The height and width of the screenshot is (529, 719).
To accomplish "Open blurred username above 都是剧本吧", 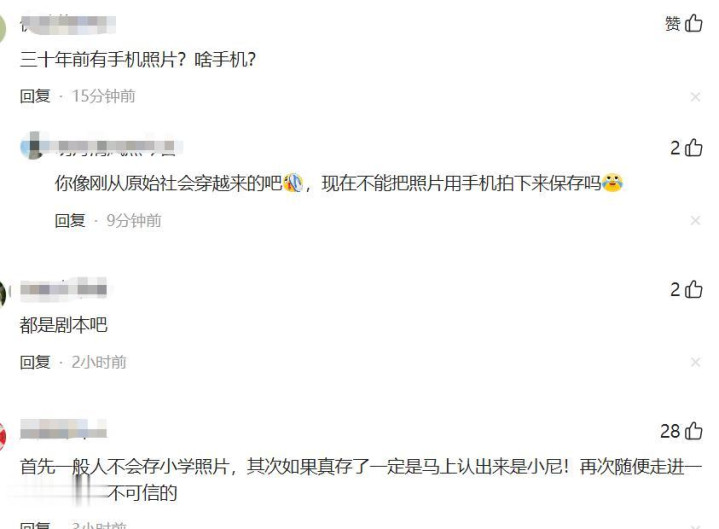I will 63,289.
